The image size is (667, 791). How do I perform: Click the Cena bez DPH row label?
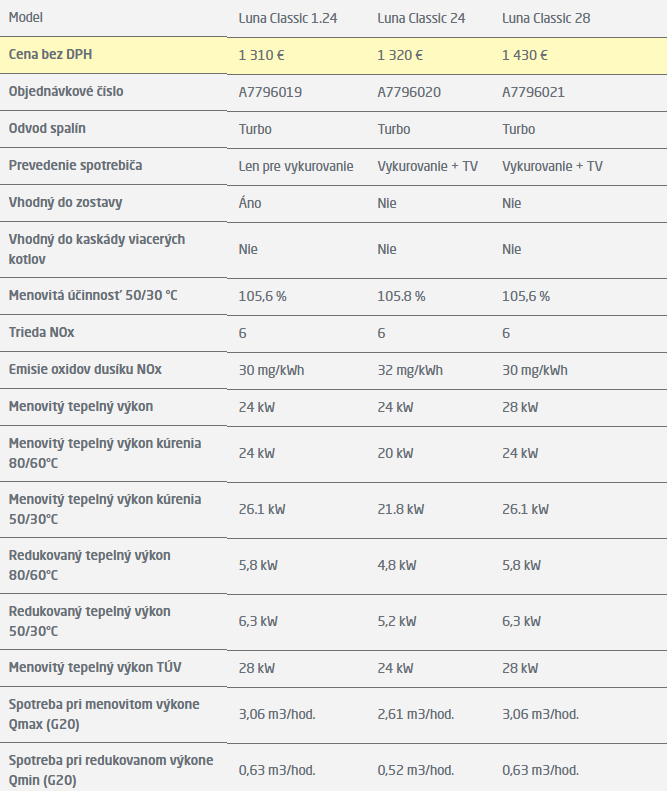(56, 55)
